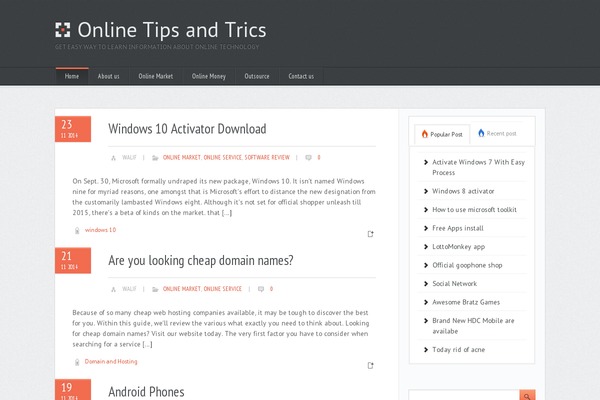Open the Contact us menu item

(x=301, y=76)
